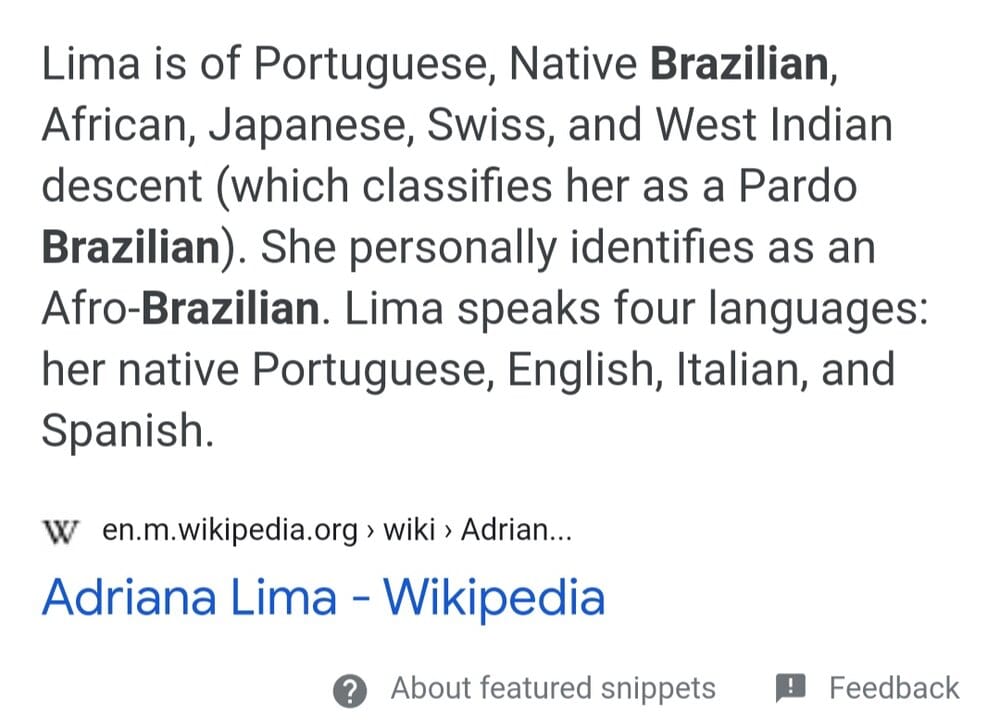Click the question mark help icon
This screenshot has height=725, width=1000.
pos(350,690)
